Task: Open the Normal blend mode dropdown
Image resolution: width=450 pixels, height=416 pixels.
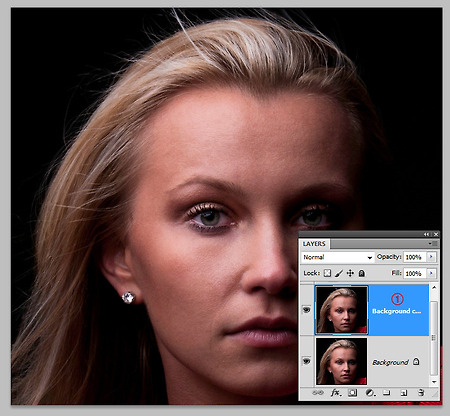Action: (337, 257)
